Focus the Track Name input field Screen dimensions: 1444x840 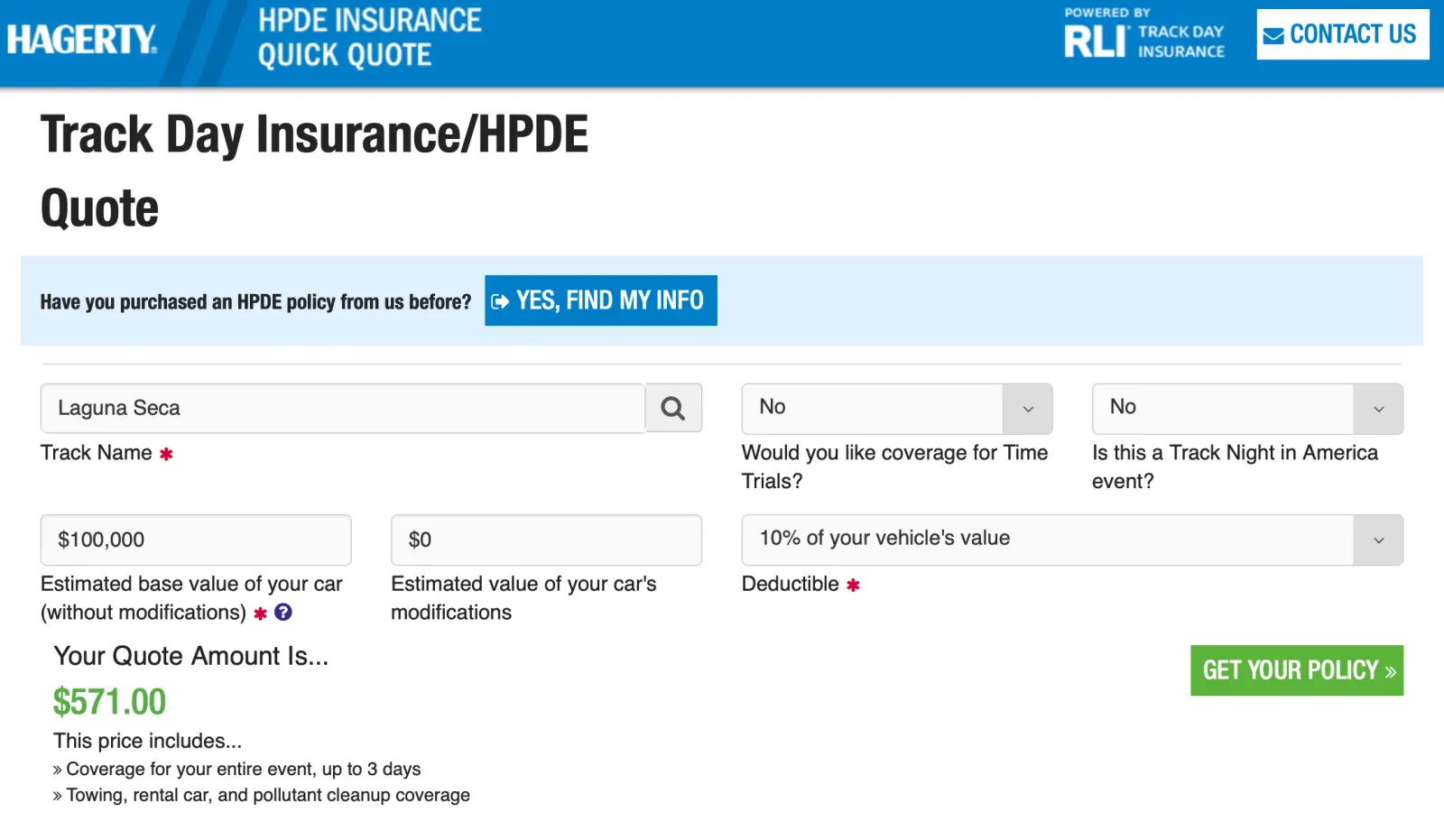tap(343, 409)
